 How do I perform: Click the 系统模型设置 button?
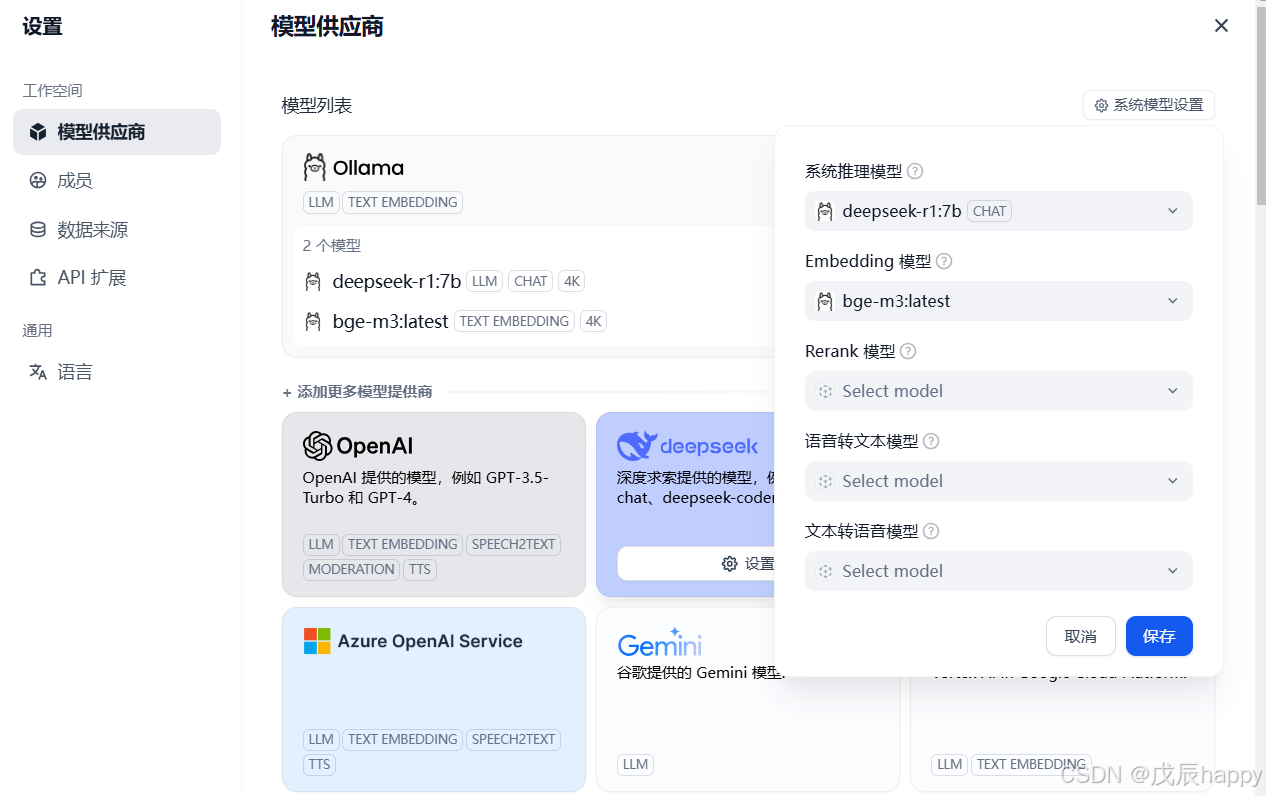click(x=1149, y=105)
